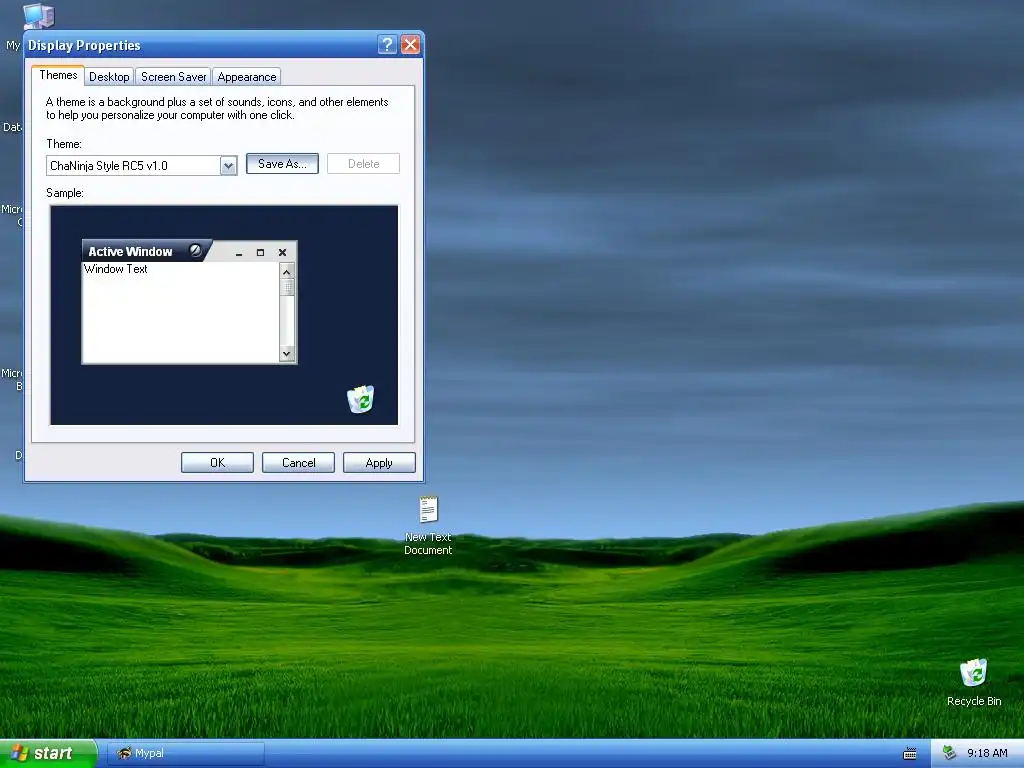The width and height of the screenshot is (1024, 768).
Task: Expand the Theme dropdown arrow
Action: click(228, 166)
